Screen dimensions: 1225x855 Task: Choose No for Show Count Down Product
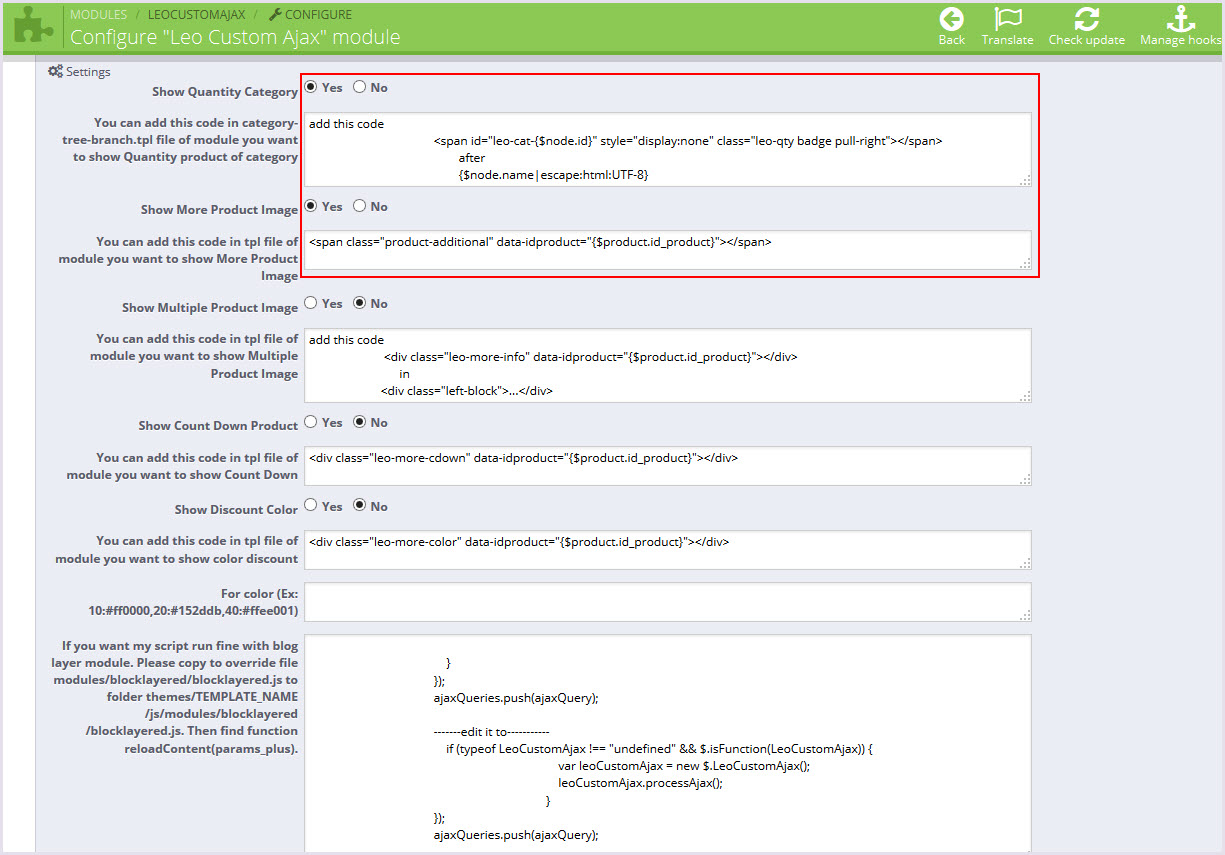(360, 422)
